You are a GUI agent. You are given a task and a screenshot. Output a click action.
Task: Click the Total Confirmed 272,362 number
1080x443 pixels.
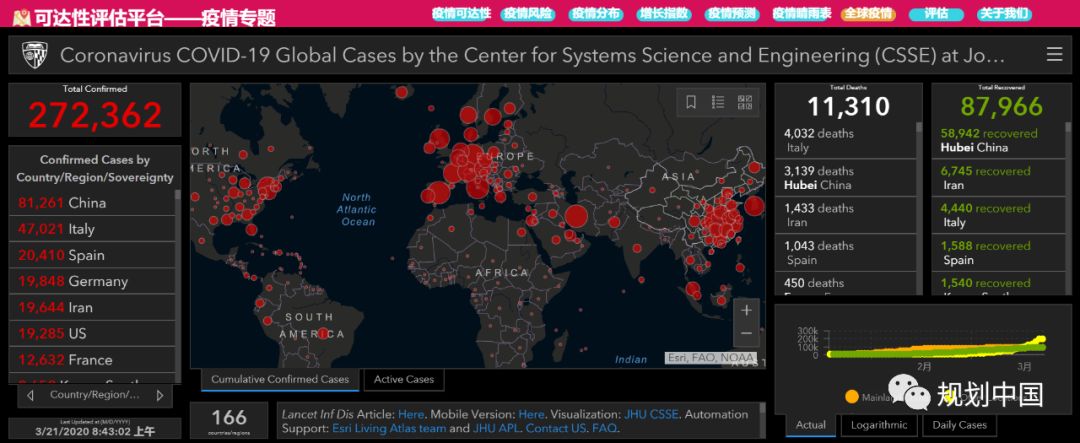(95, 115)
